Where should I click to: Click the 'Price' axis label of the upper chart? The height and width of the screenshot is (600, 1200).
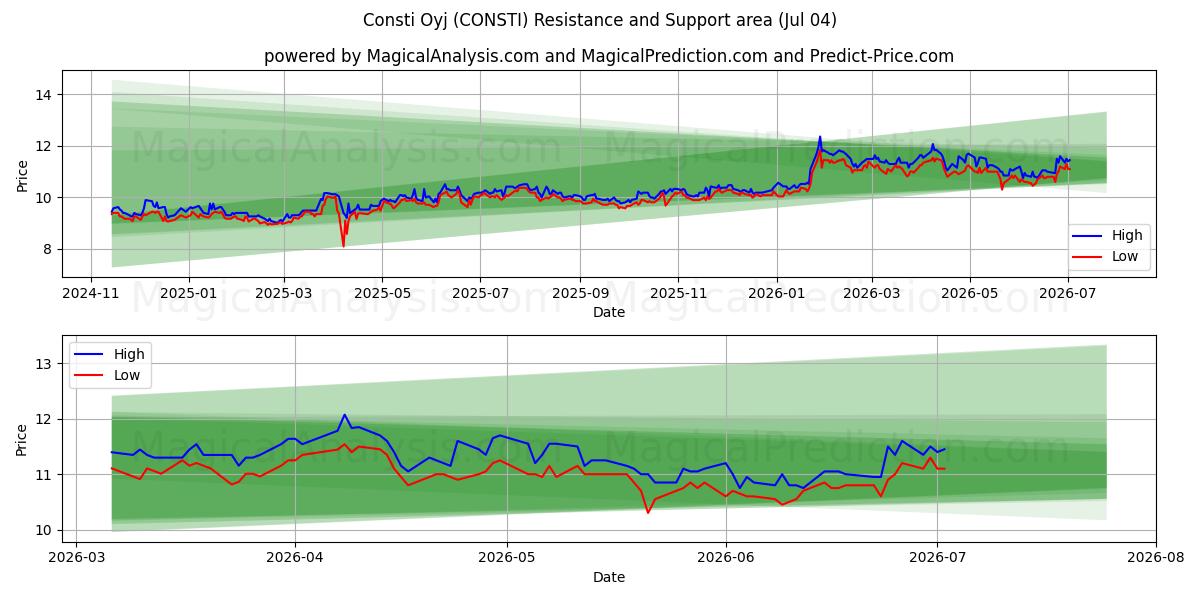pyautogui.click(x=22, y=174)
